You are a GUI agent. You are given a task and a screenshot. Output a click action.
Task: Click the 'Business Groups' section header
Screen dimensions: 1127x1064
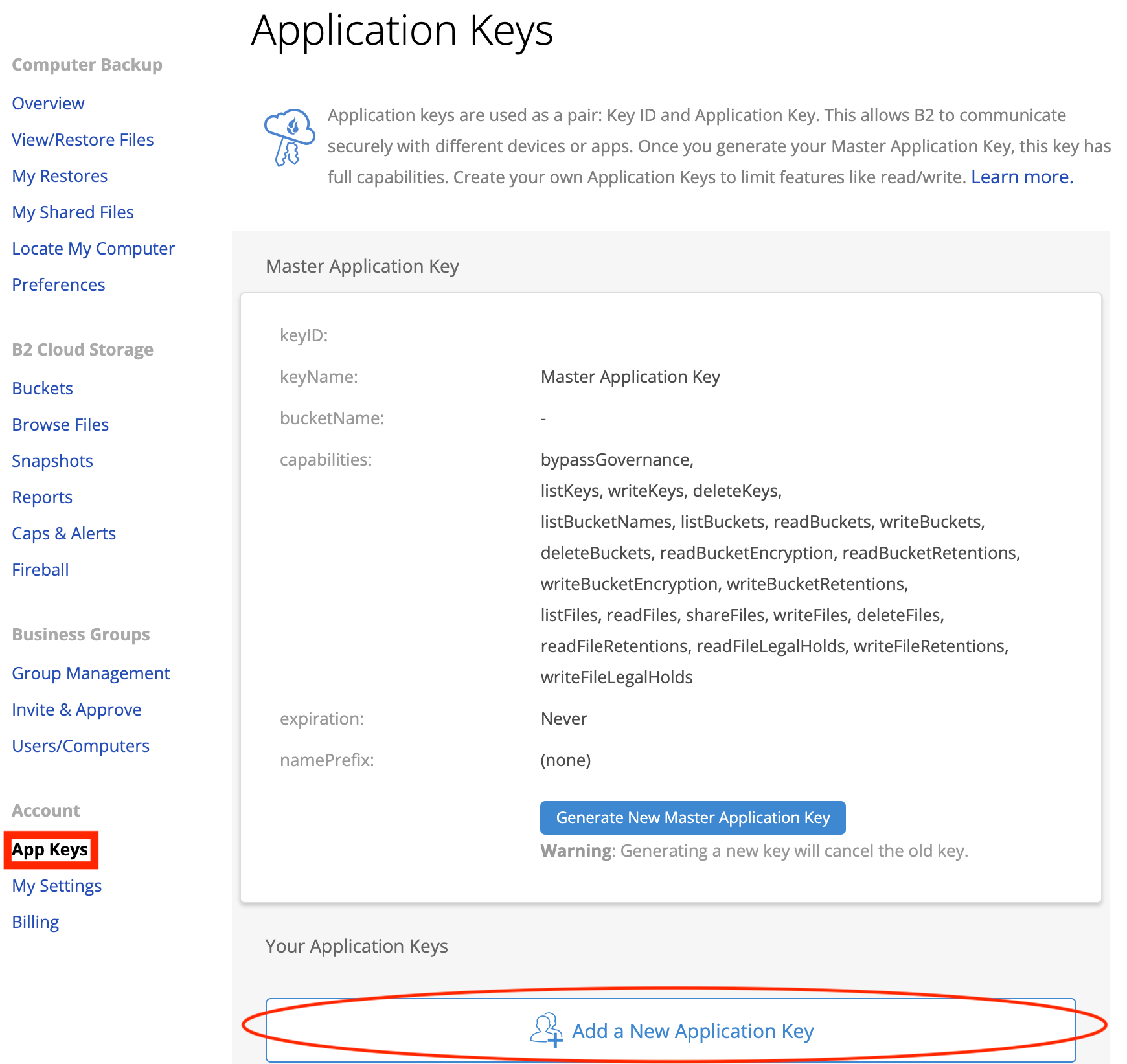pos(81,635)
